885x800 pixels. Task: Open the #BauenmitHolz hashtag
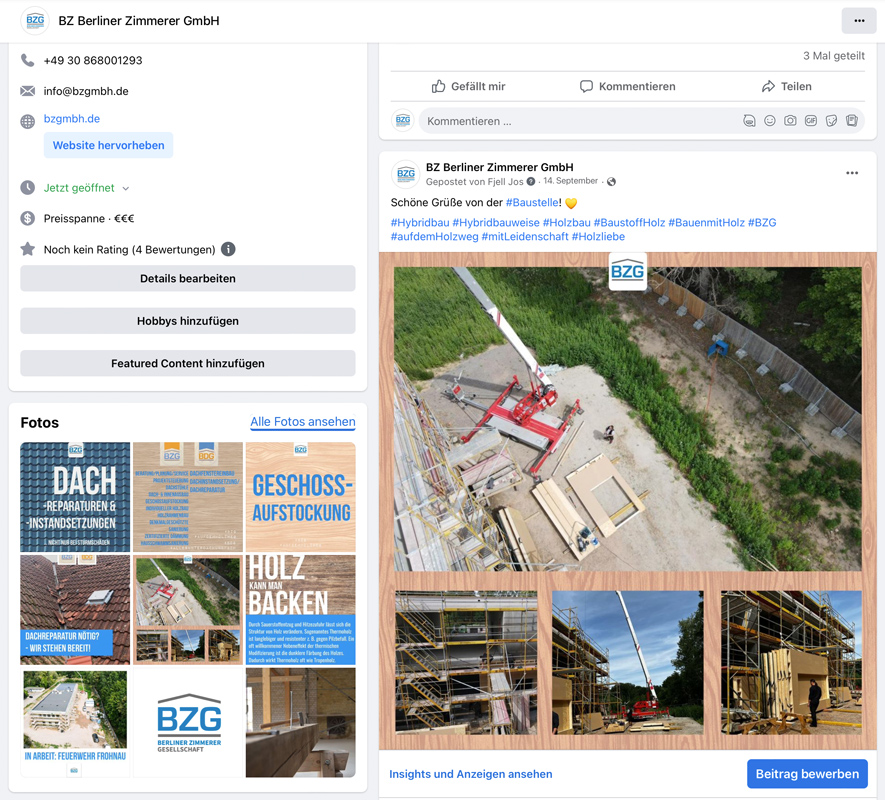(707, 222)
